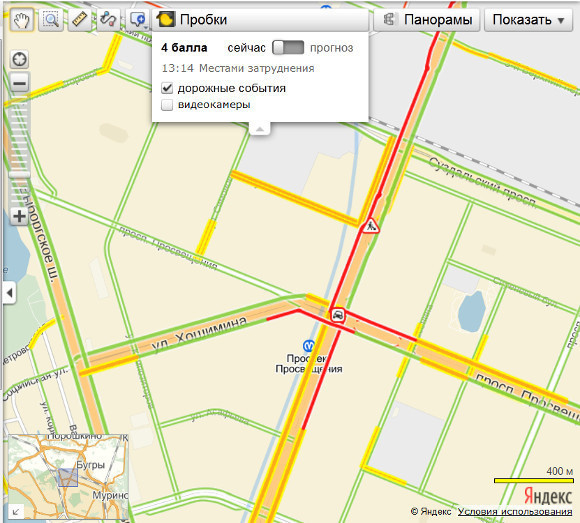Open the Панорамы street view button
Screen dimensions: 580x523
coord(427,20)
